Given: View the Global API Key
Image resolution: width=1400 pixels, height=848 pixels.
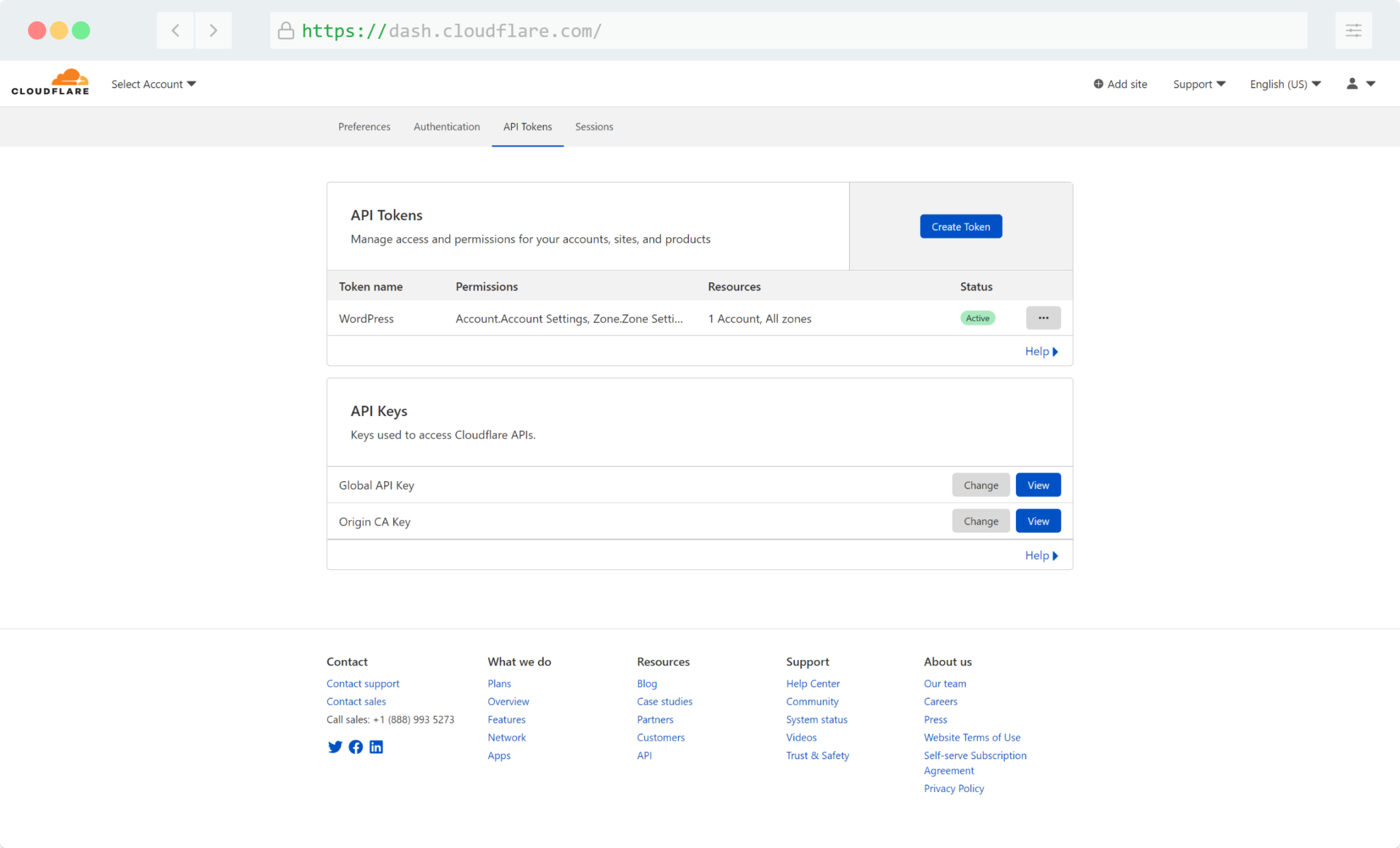Looking at the screenshot, I should point(1038,485).
